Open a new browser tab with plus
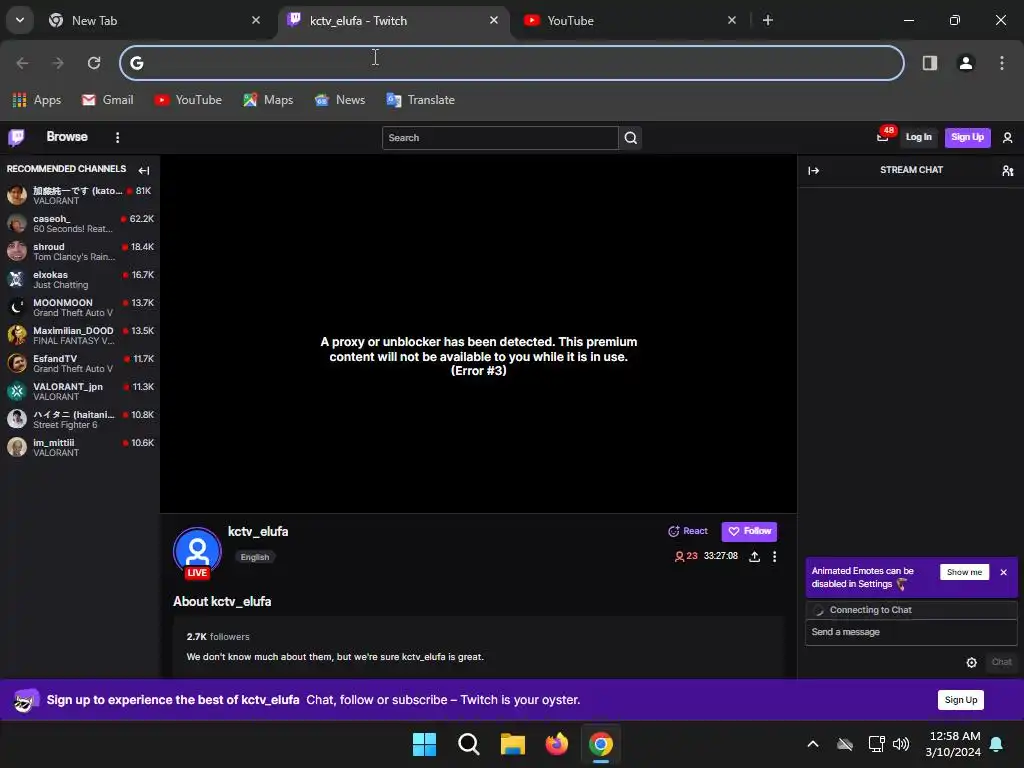The image size is (1024, 768). [x=768, y=20]
